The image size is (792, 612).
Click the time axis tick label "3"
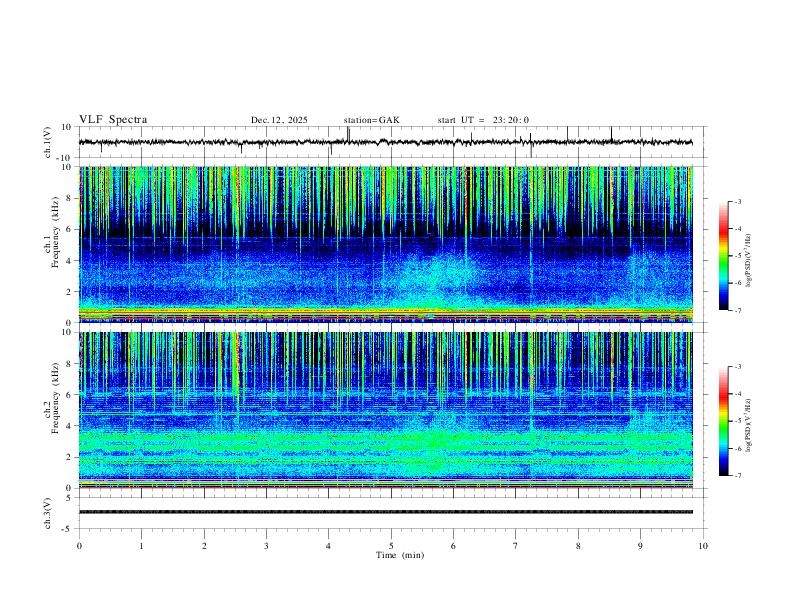[x=266, y=546]
